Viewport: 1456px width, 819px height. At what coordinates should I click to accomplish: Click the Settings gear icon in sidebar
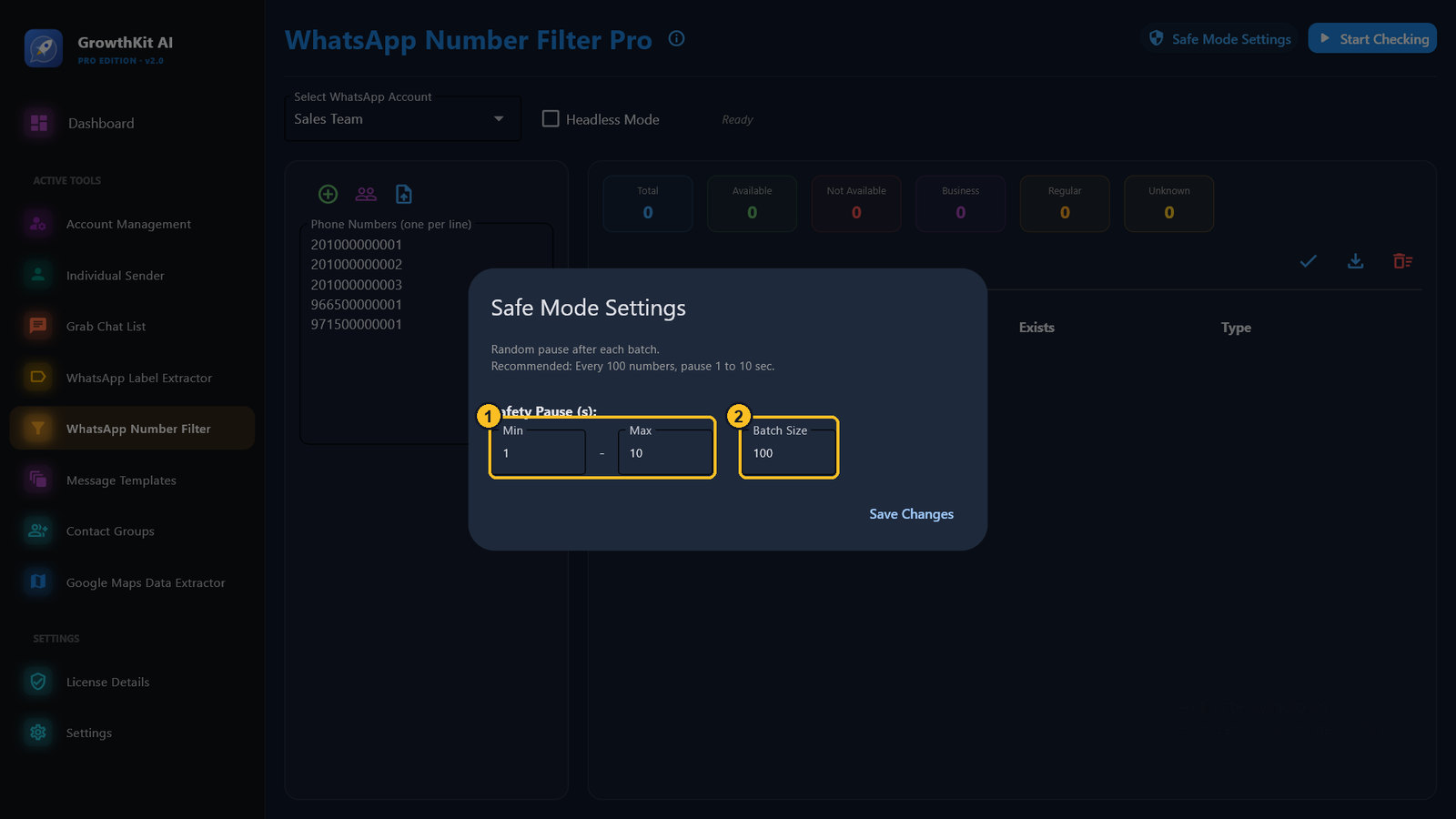[x=38, y=732]
